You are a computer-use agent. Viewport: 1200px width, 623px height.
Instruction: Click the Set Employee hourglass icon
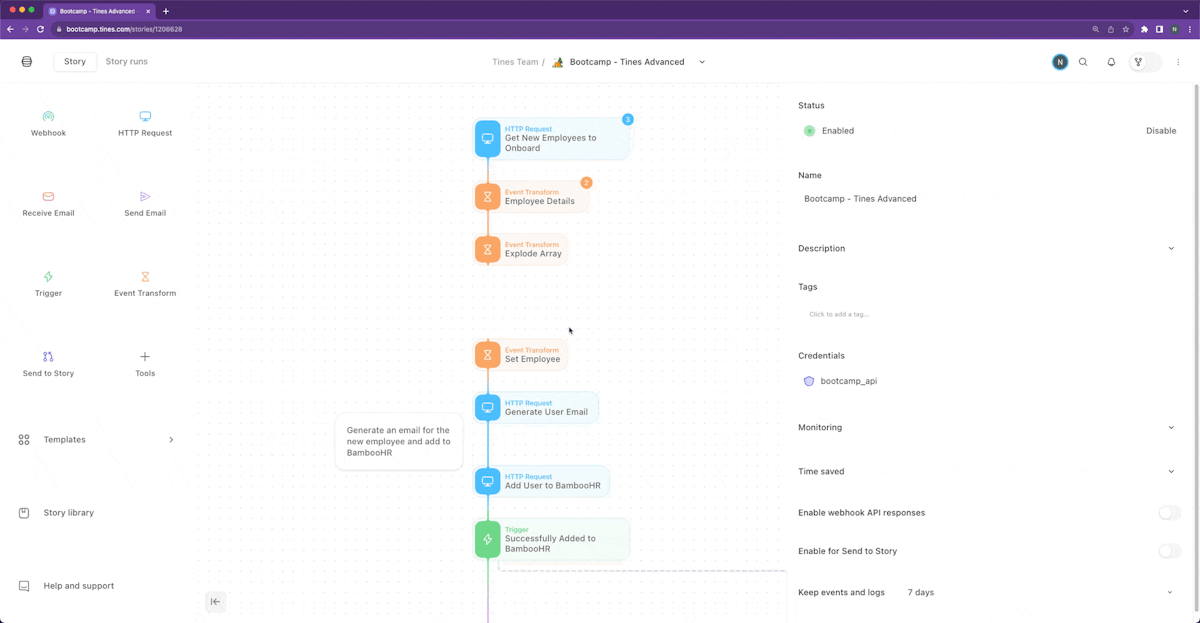coord(488,355)
